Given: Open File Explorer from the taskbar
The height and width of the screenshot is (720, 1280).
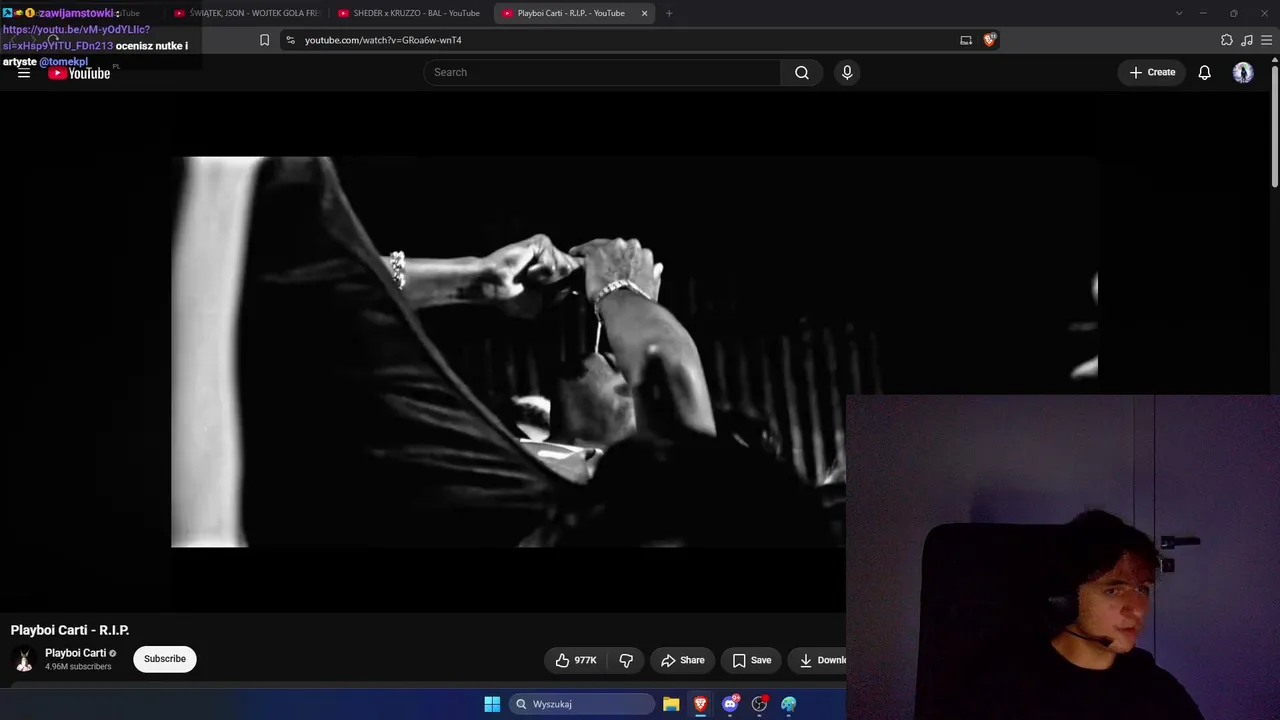Looking at the screenshot, I should [x=671, y=704].
